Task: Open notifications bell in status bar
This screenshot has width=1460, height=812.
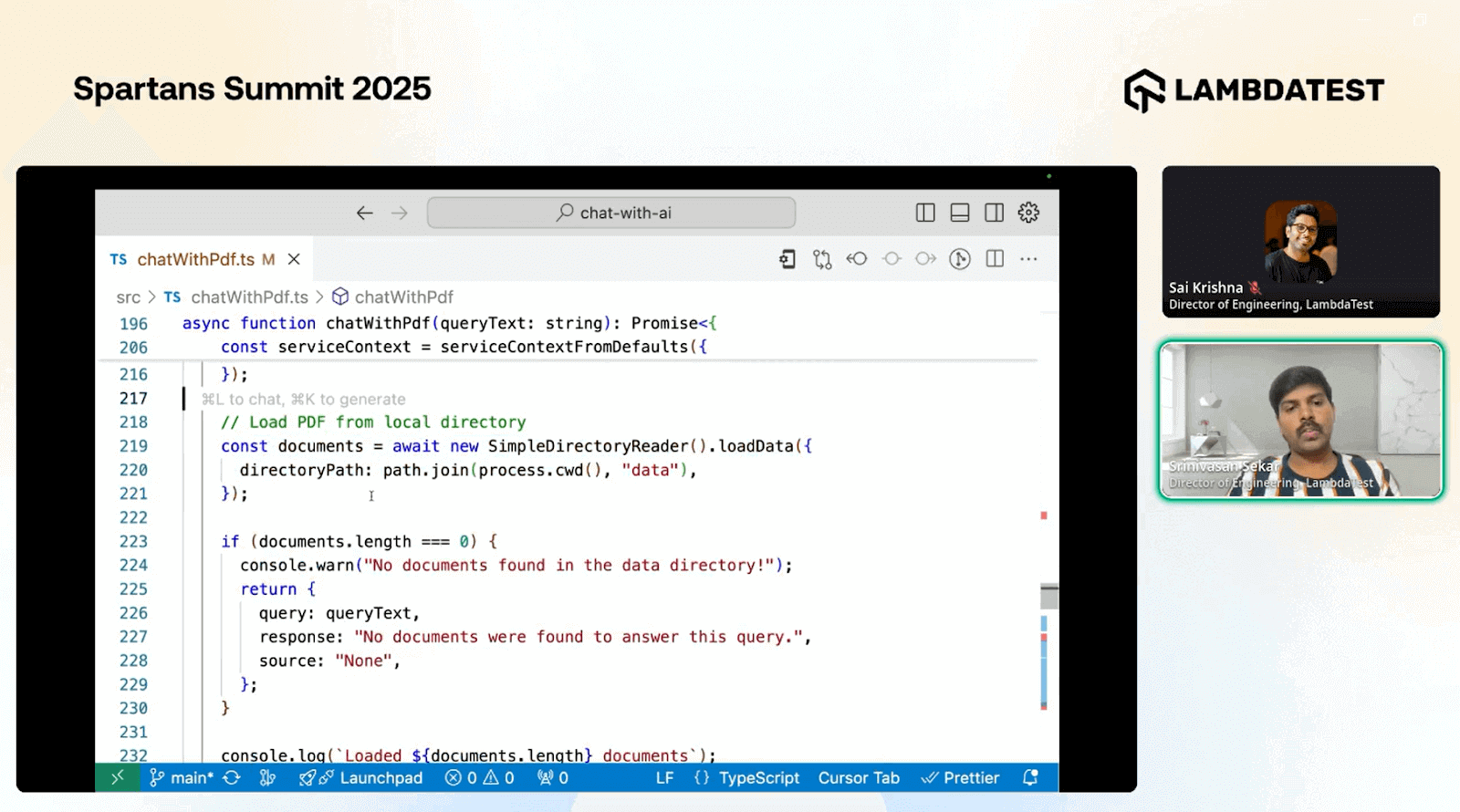Action: (1031, 777)
